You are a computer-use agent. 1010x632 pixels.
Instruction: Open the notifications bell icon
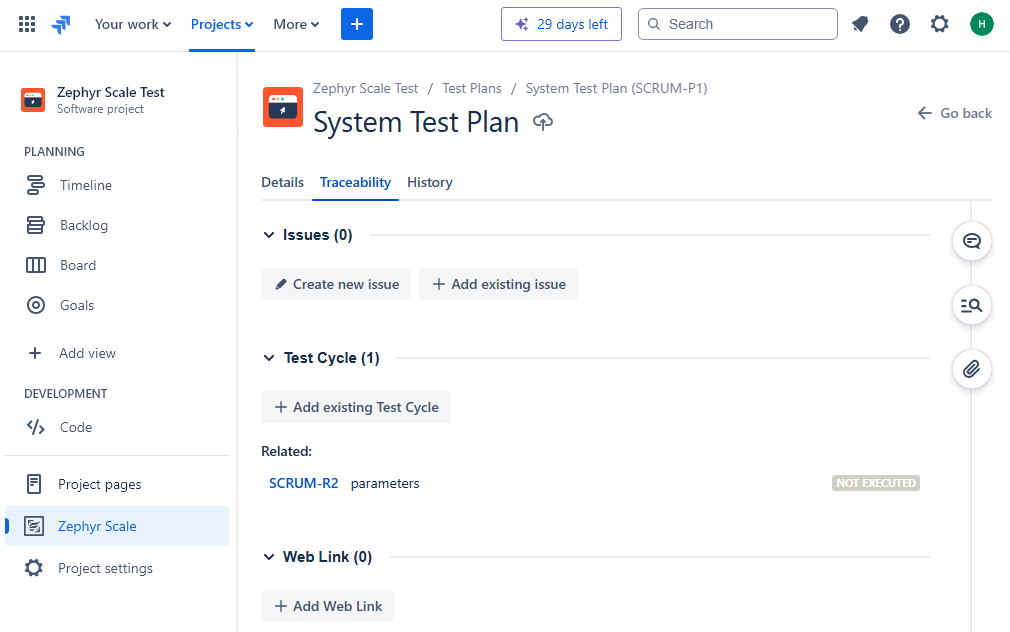tap(860, 24)
